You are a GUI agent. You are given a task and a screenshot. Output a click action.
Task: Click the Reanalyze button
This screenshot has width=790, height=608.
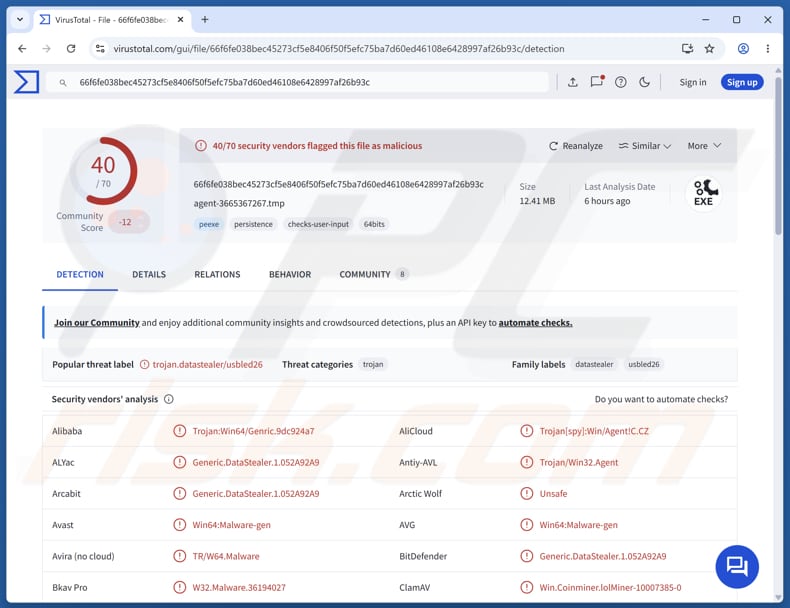click(x=576, y=146)
